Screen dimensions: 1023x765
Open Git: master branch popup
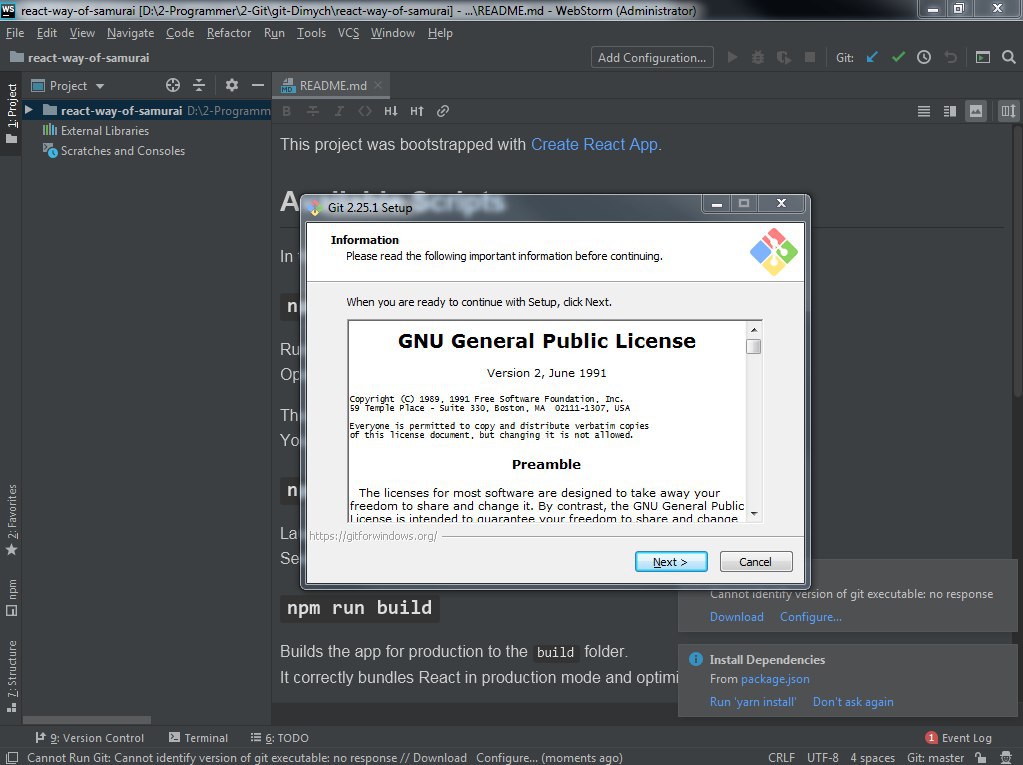coord(935,757)
